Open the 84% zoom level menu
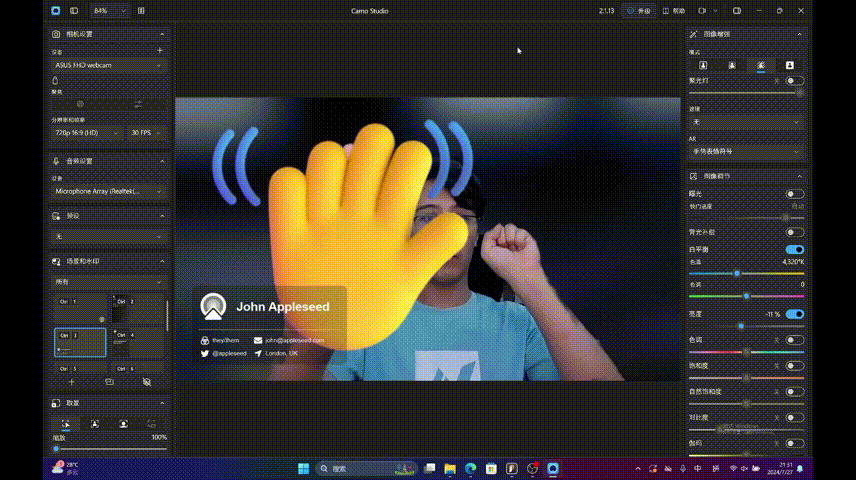The image size is (856, 480). point(109,11)
